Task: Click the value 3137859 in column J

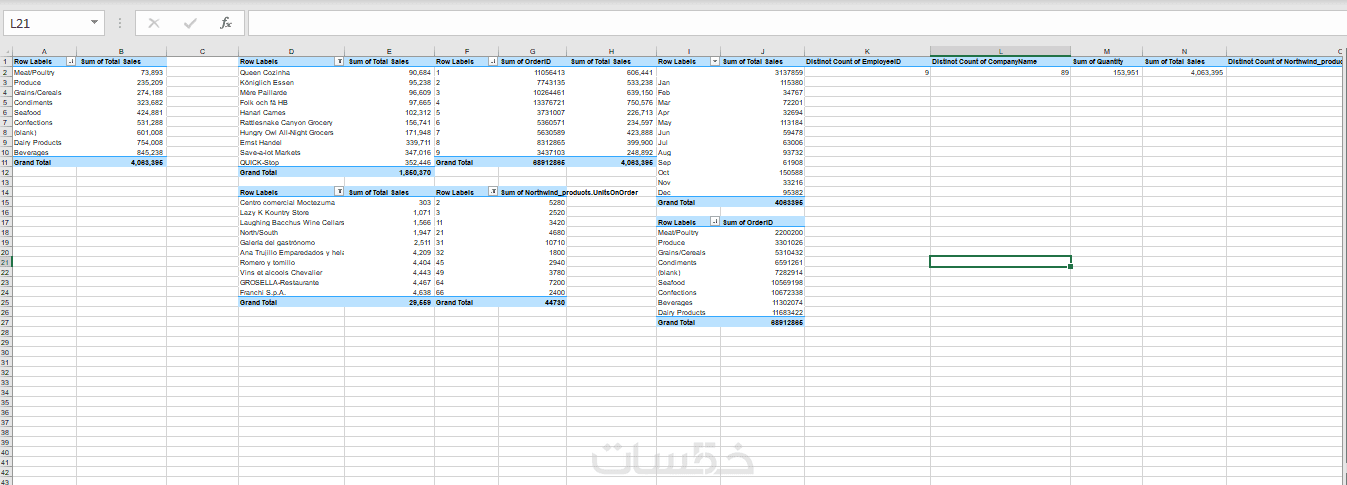Action: pyautogui.click(x=762, y=72)
